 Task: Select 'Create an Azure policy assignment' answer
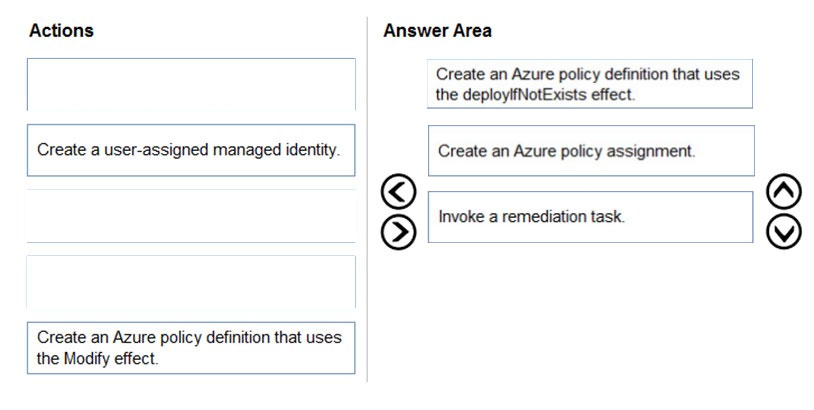[591, 151]
